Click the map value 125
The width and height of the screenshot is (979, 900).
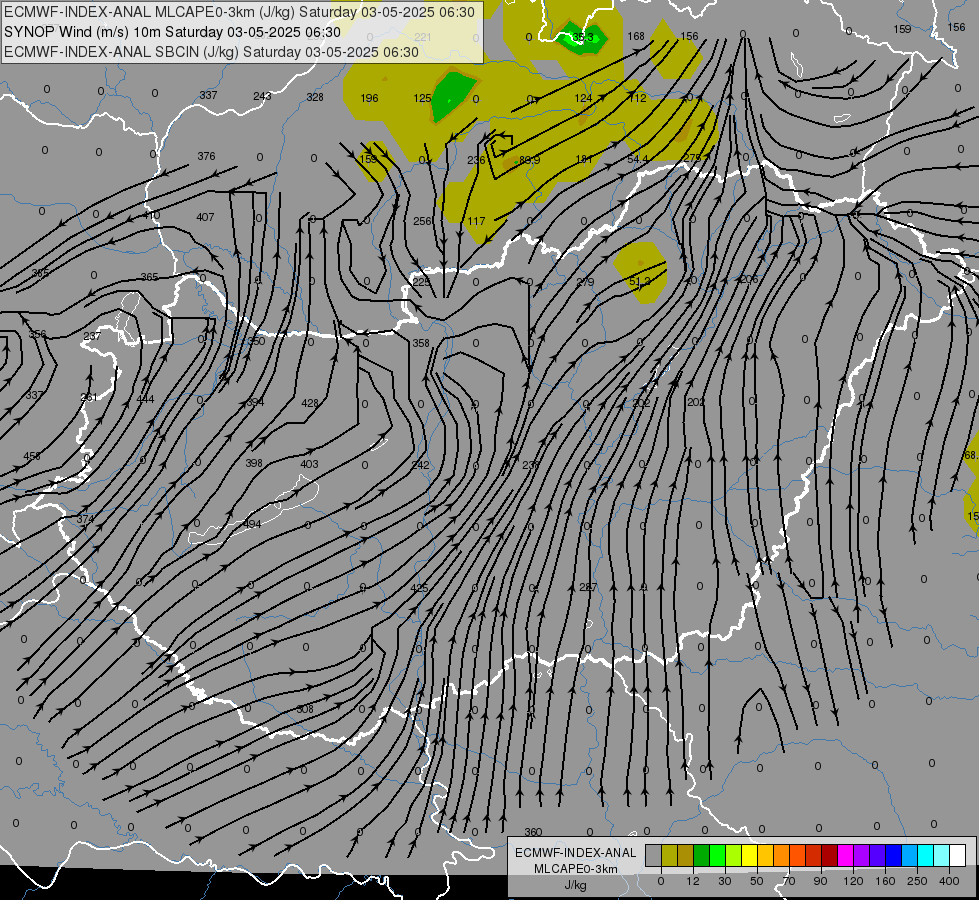point(422,98)
